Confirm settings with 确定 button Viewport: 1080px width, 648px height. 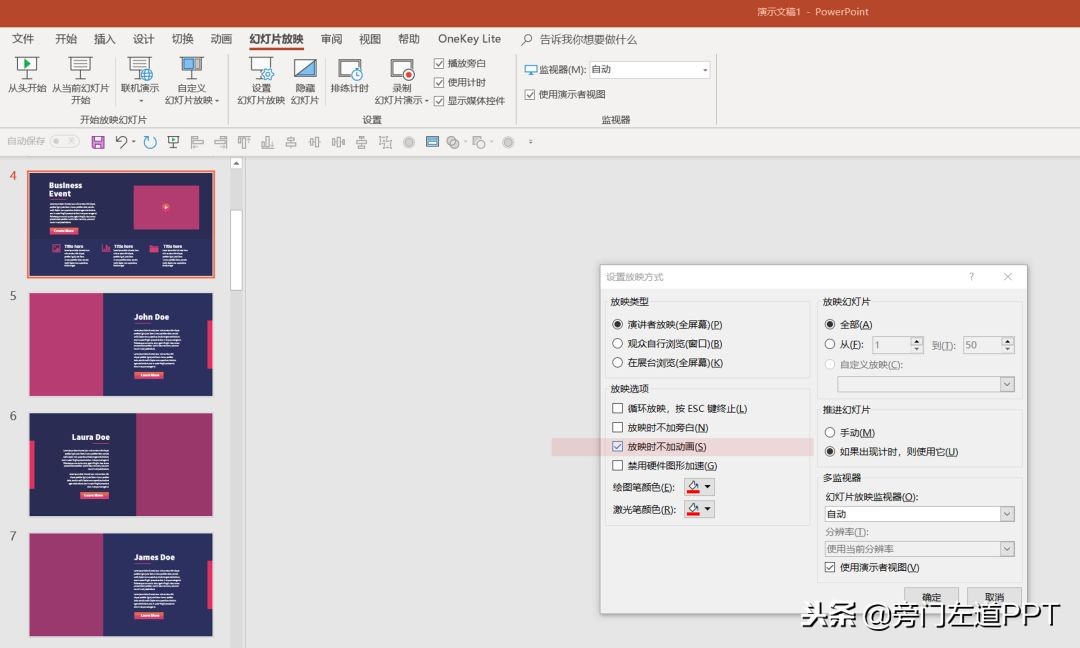click(930, 597)
